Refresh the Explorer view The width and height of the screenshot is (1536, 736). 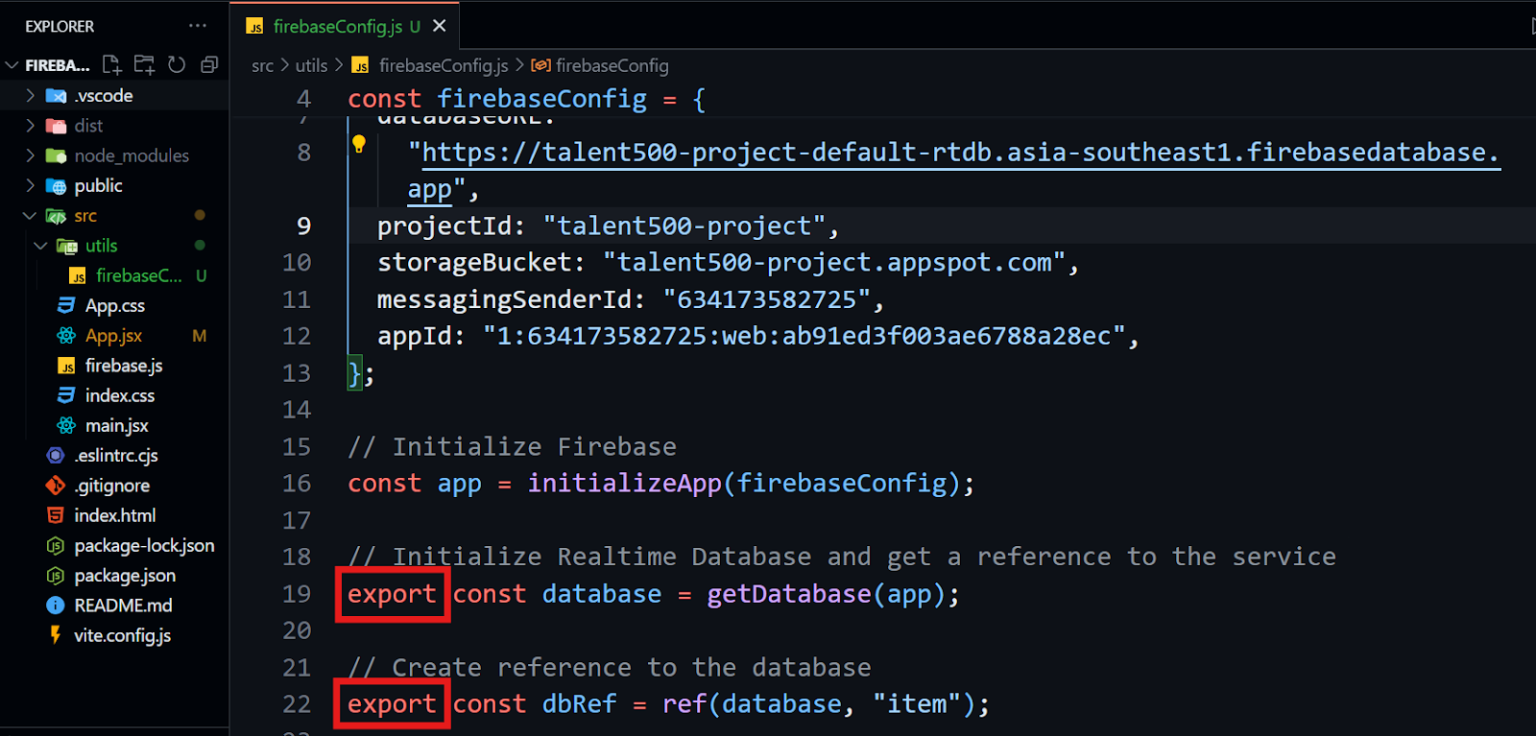[176, 64]
